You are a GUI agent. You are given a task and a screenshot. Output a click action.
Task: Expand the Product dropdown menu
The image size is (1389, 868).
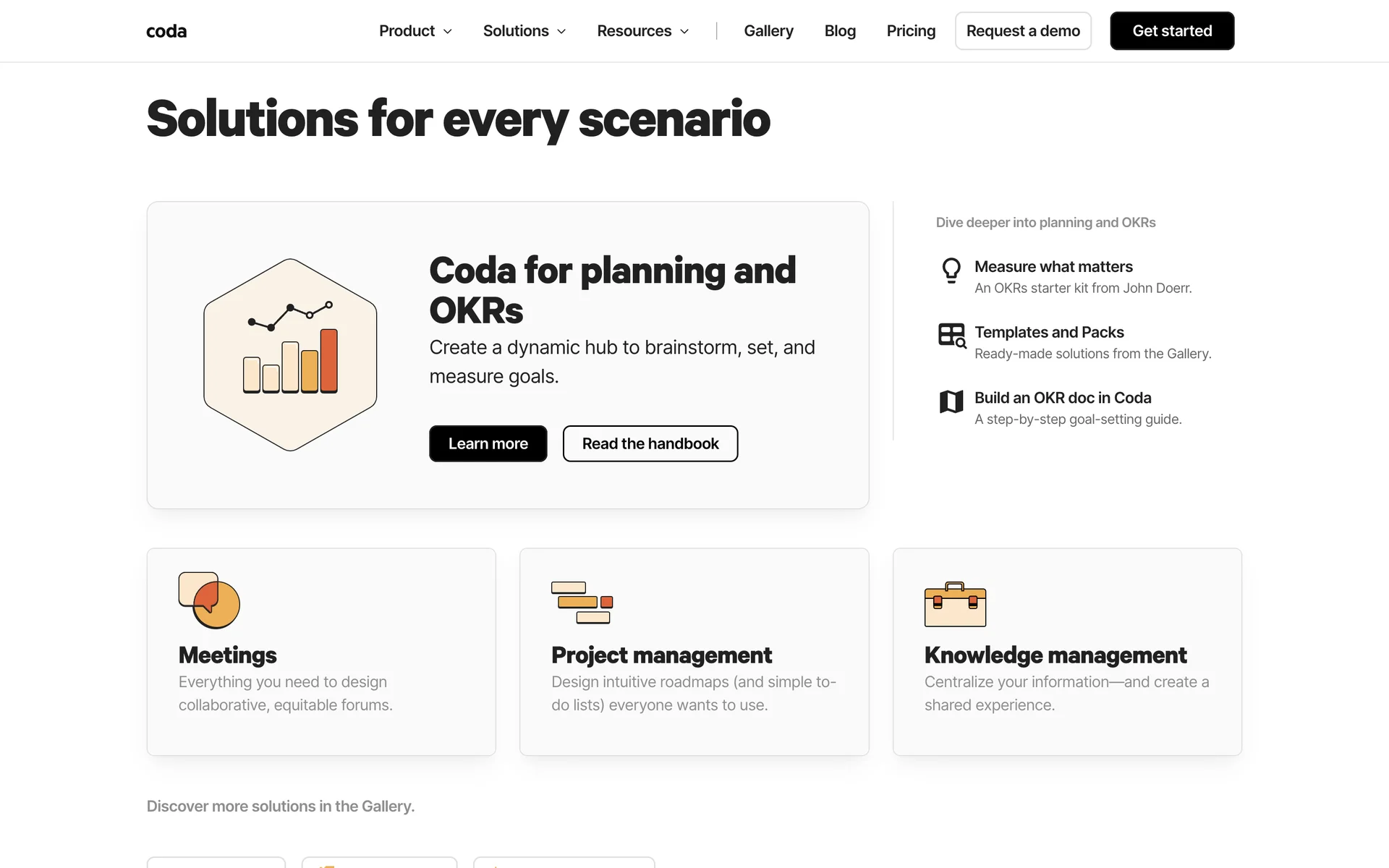click(415, 31)
